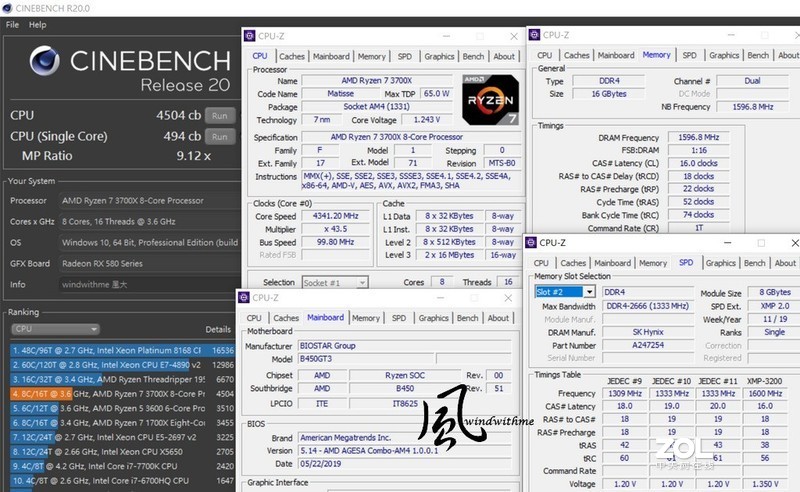Select the Intel Core i7-6700HQ ranking entry
This screenshot has width=800, height=492.
pyautogui.click(x=122, y=481)
